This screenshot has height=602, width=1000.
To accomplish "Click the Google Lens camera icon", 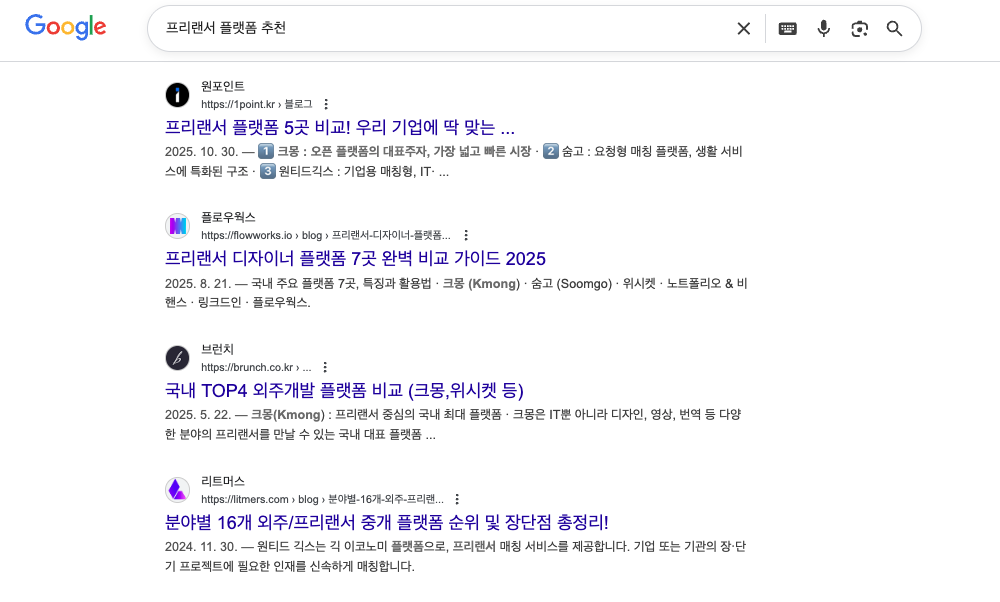I will pyautogui.click(x=859, y=28).
